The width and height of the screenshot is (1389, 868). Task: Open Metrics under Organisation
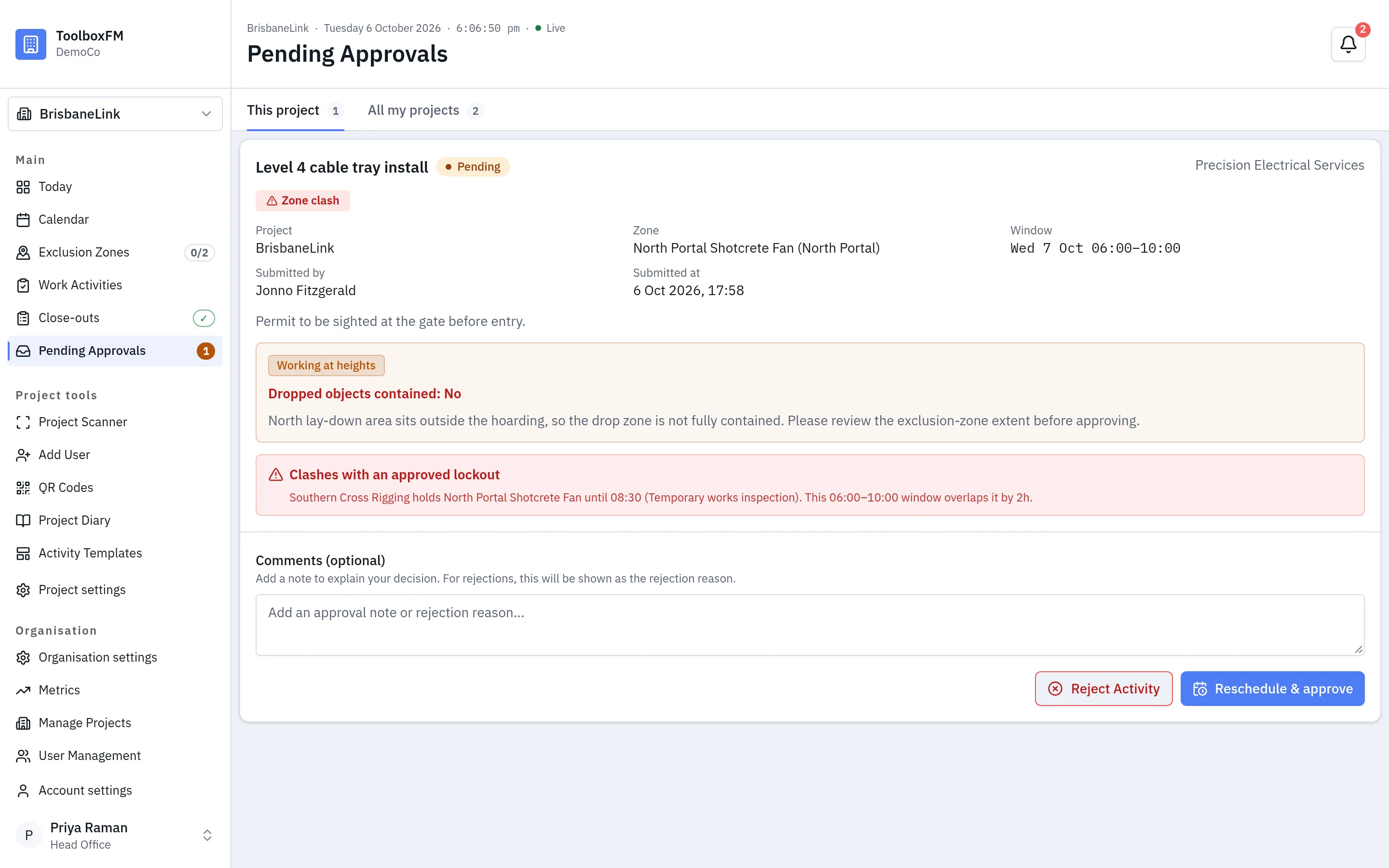click(x=115, y=691)
